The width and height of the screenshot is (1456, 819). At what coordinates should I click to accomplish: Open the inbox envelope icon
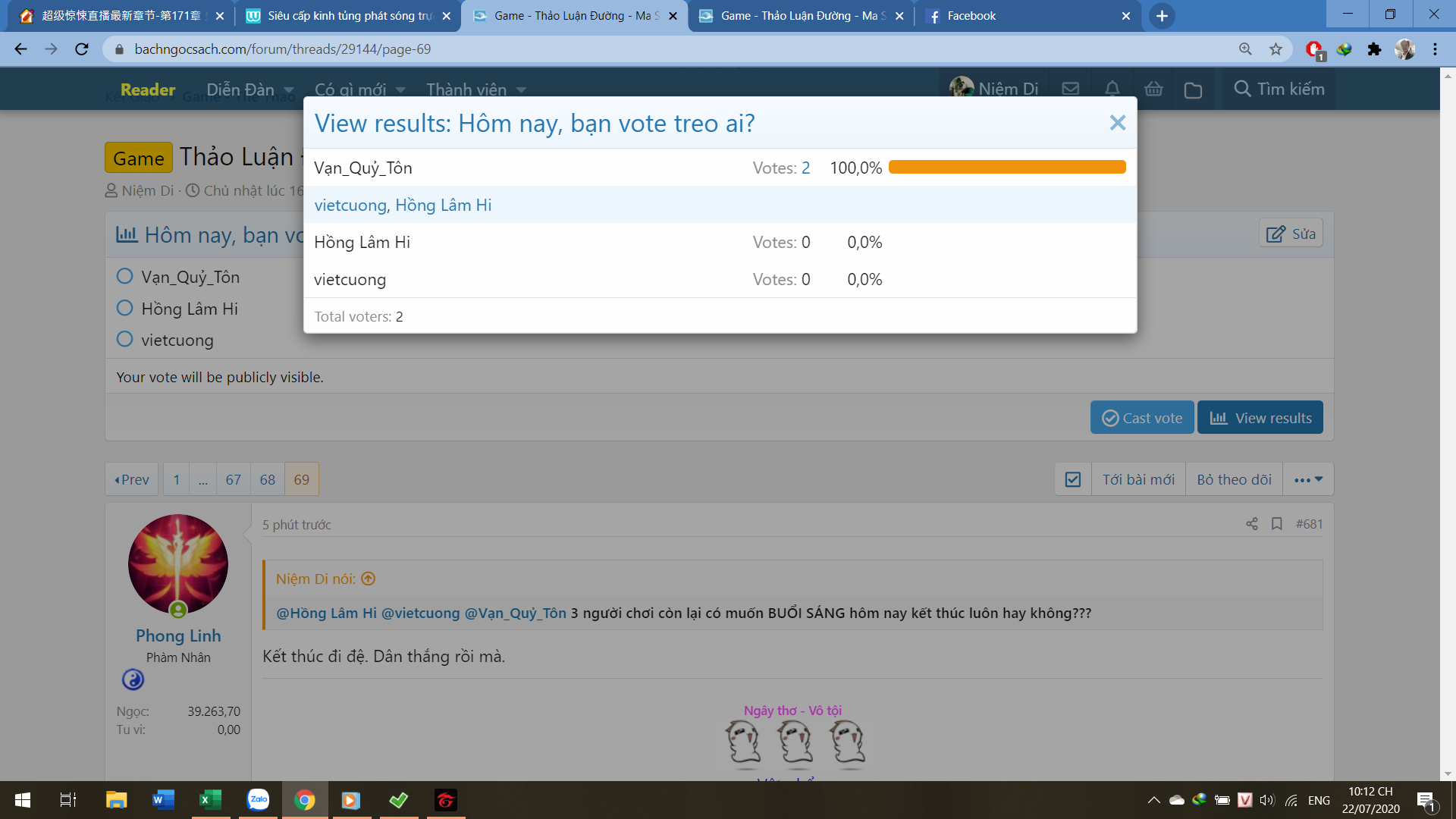click(1070, 89)
